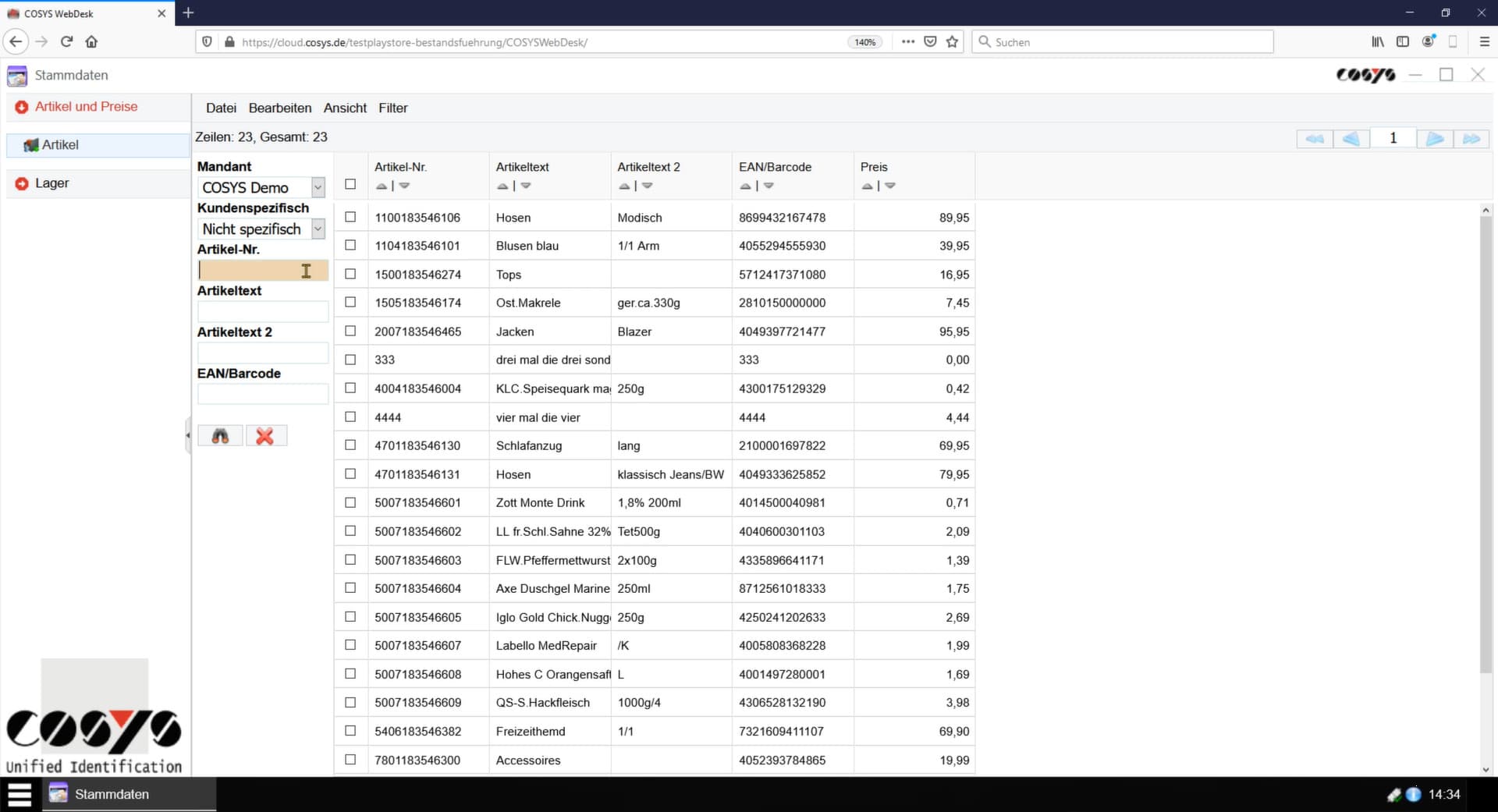The image size is (1498, 812).
Task: Click into the EAN/Barcode filter field
Action: click(x=263, y=395)
